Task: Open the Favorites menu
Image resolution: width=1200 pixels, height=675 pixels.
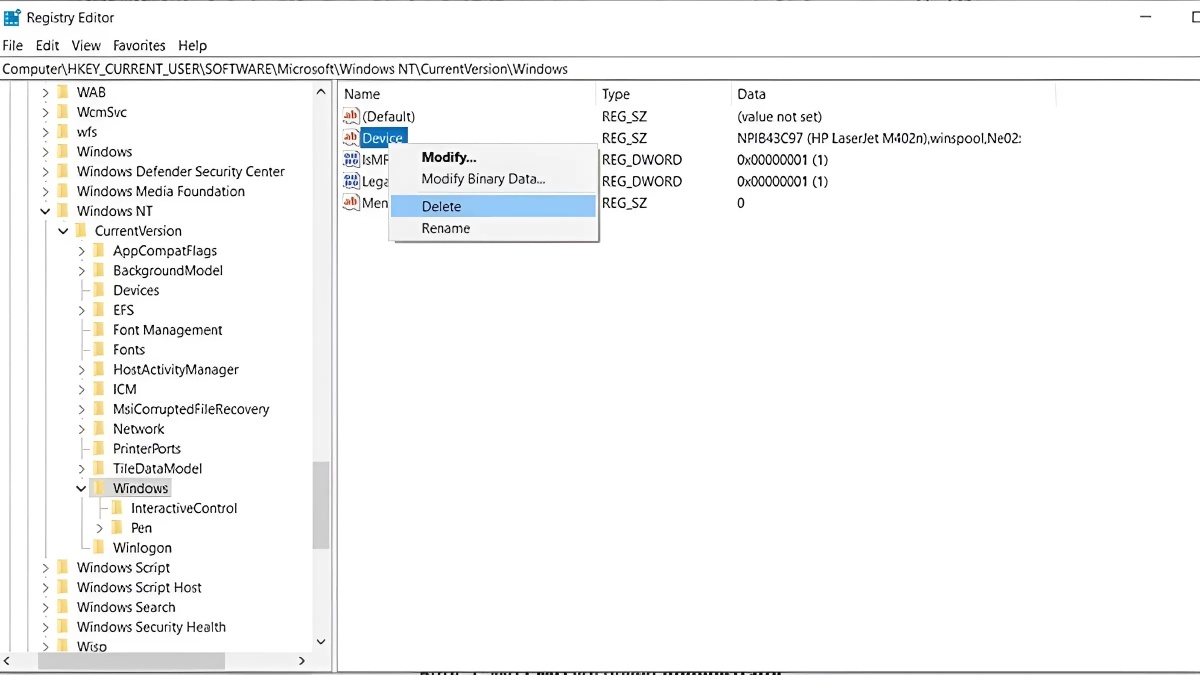Action: coord(139,45)
